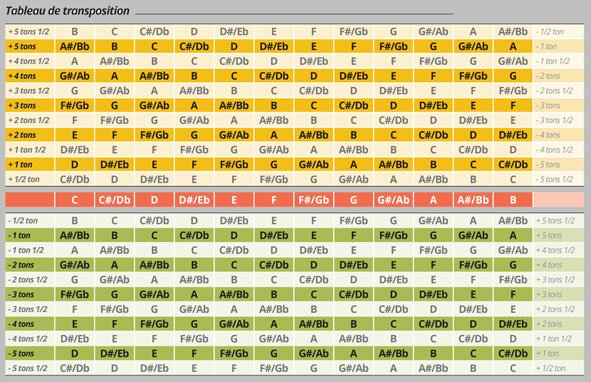The width and height of the screenshot is (591, 382).
Task: Select red header cell 'E'
Action: click(234, 200)
